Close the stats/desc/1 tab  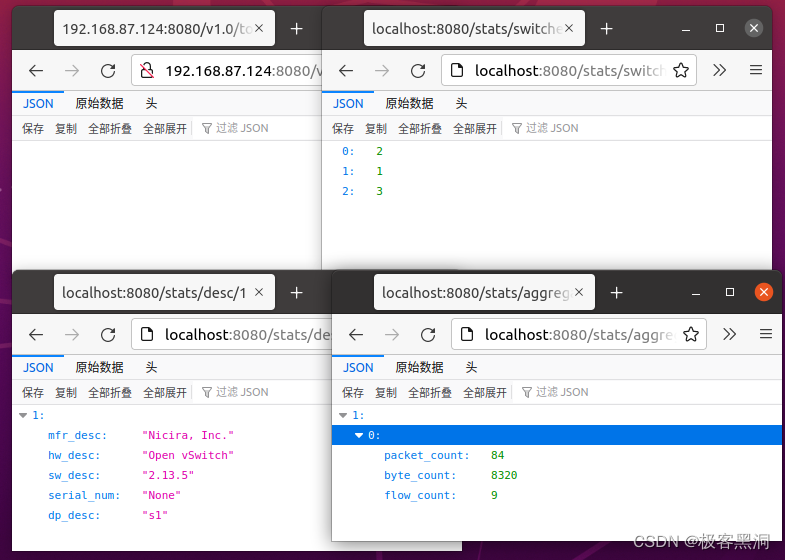coord(259,292)
